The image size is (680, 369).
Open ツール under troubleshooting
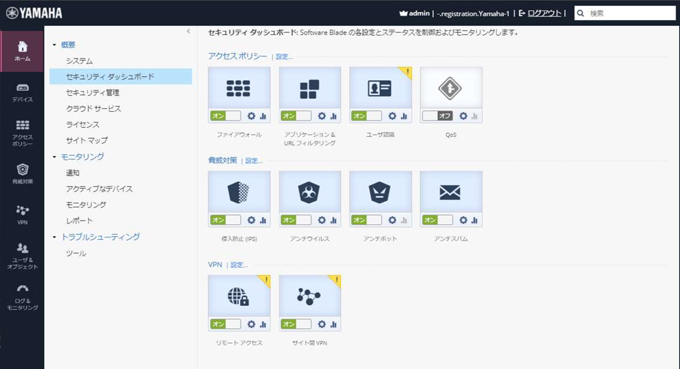click(76, 253)
